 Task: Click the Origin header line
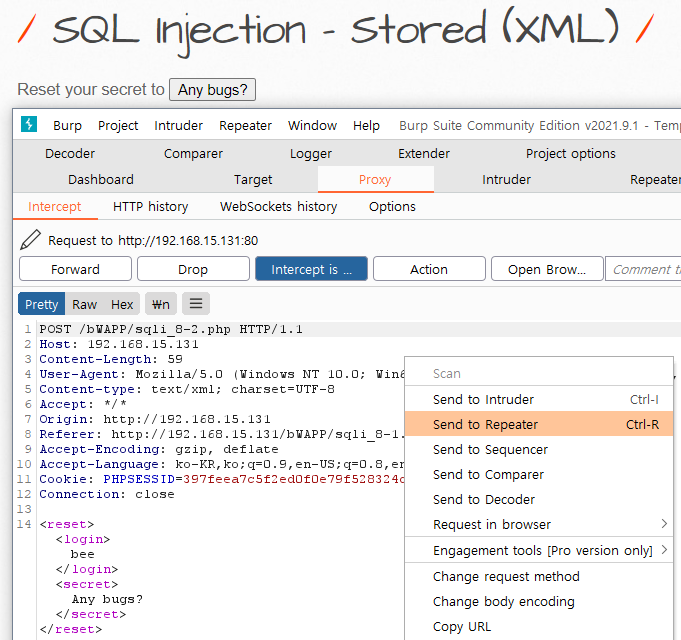pos(155,419)
